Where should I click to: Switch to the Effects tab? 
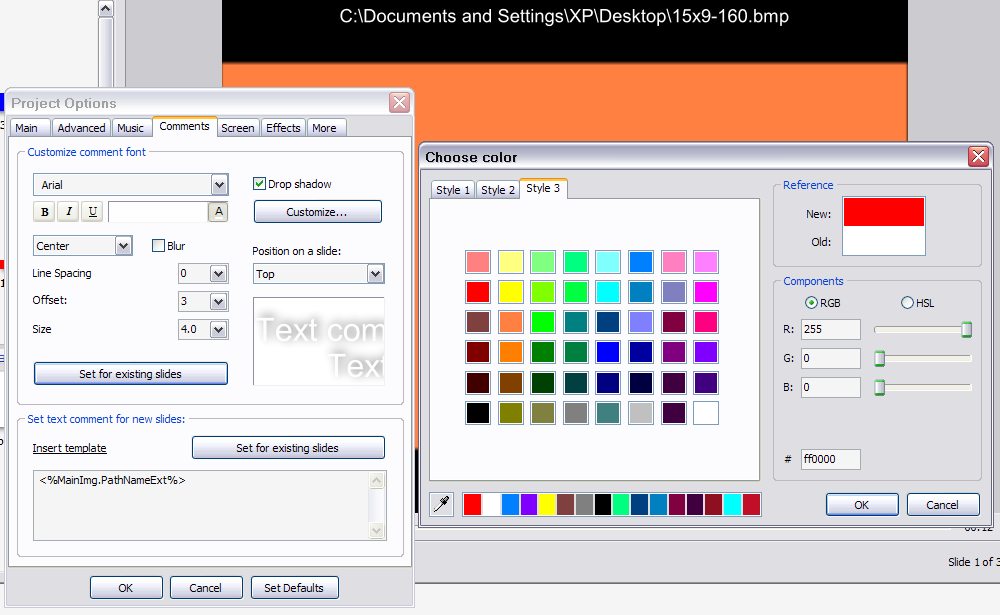click(283, 128)
